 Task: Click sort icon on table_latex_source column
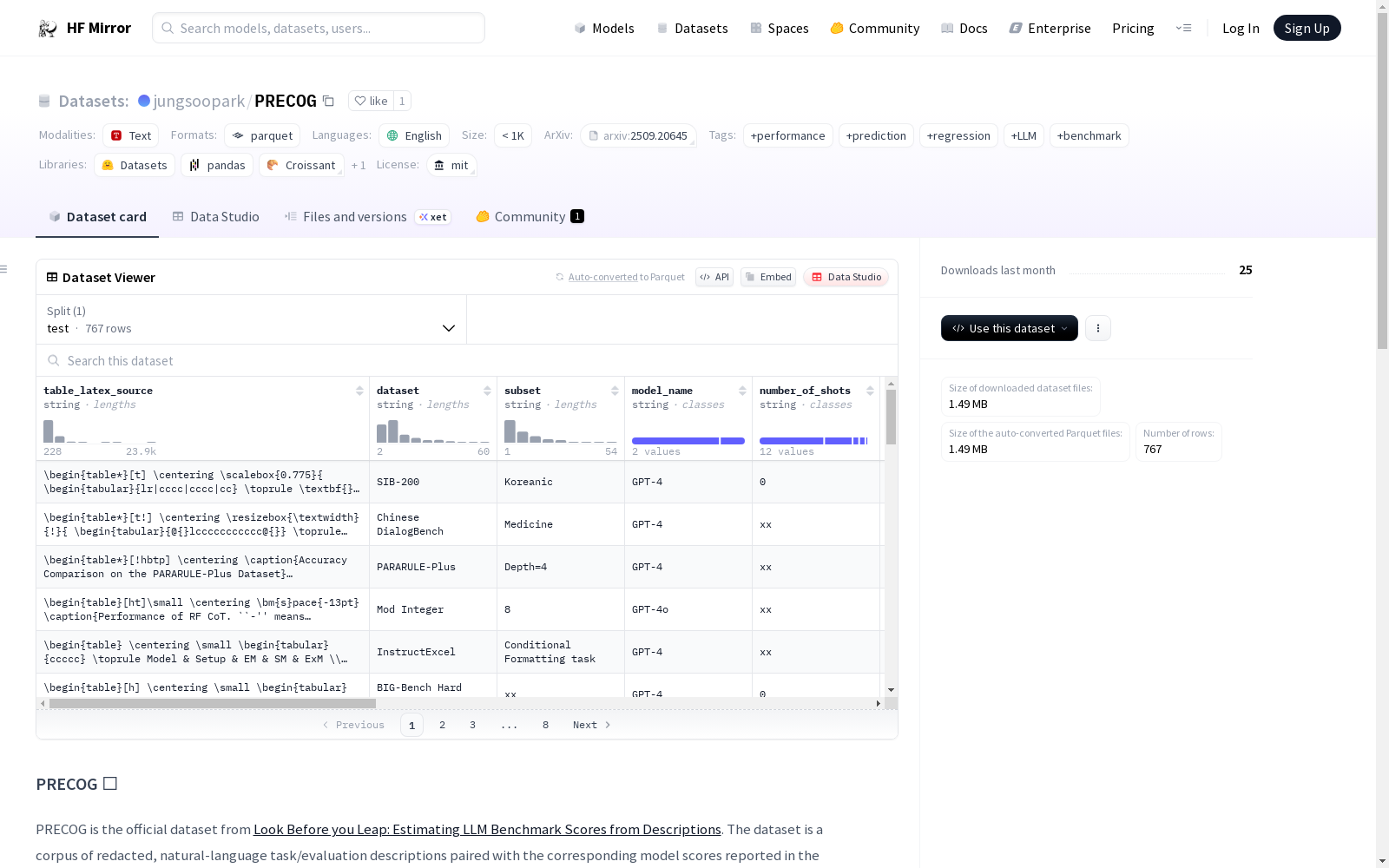[359, 391]
